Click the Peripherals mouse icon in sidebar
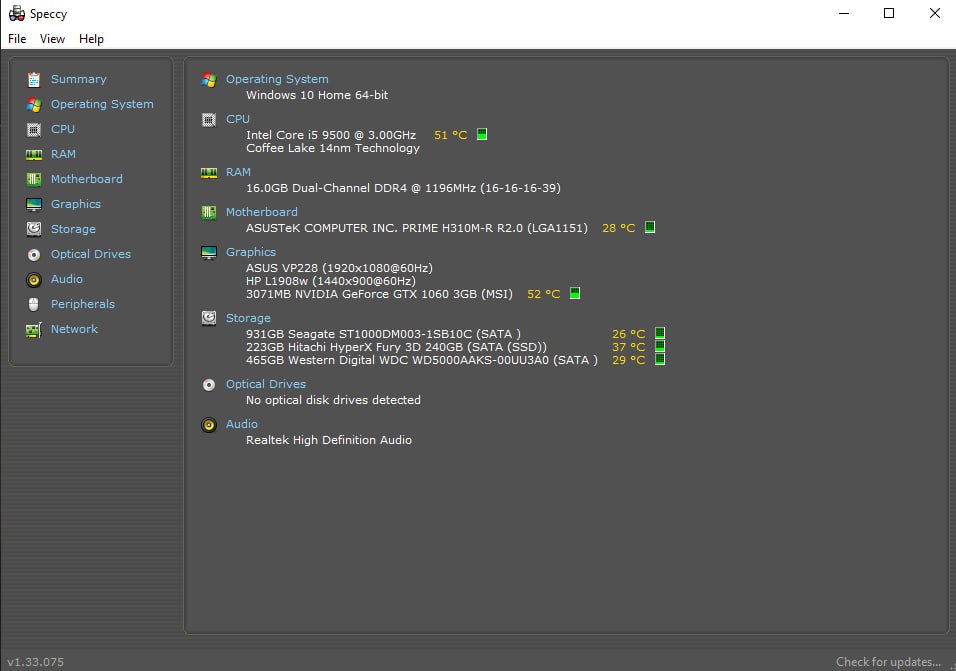This screenshot has height=671, width=956. 34,304
